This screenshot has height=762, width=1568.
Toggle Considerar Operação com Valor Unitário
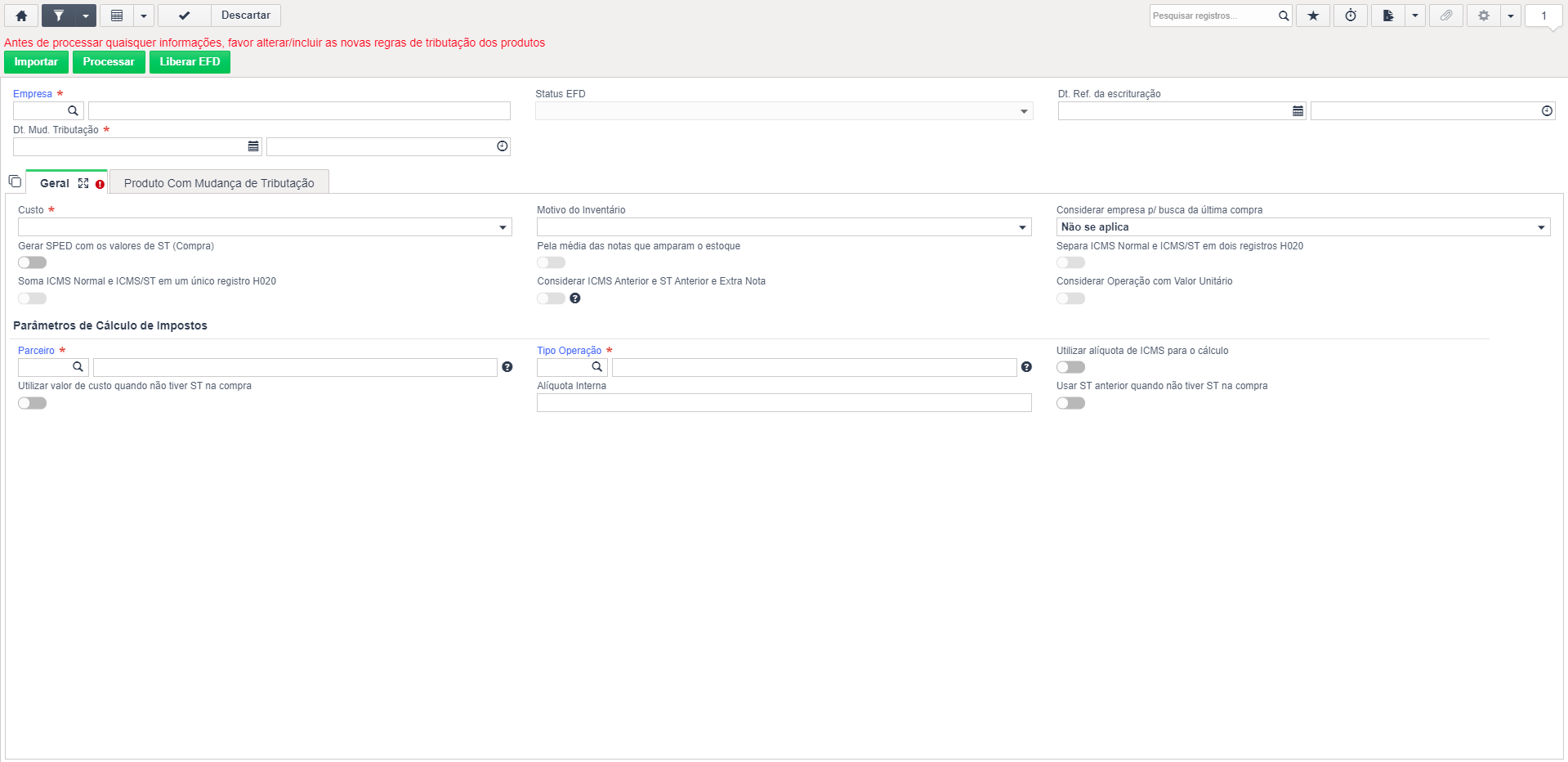tap(1070, 298)
